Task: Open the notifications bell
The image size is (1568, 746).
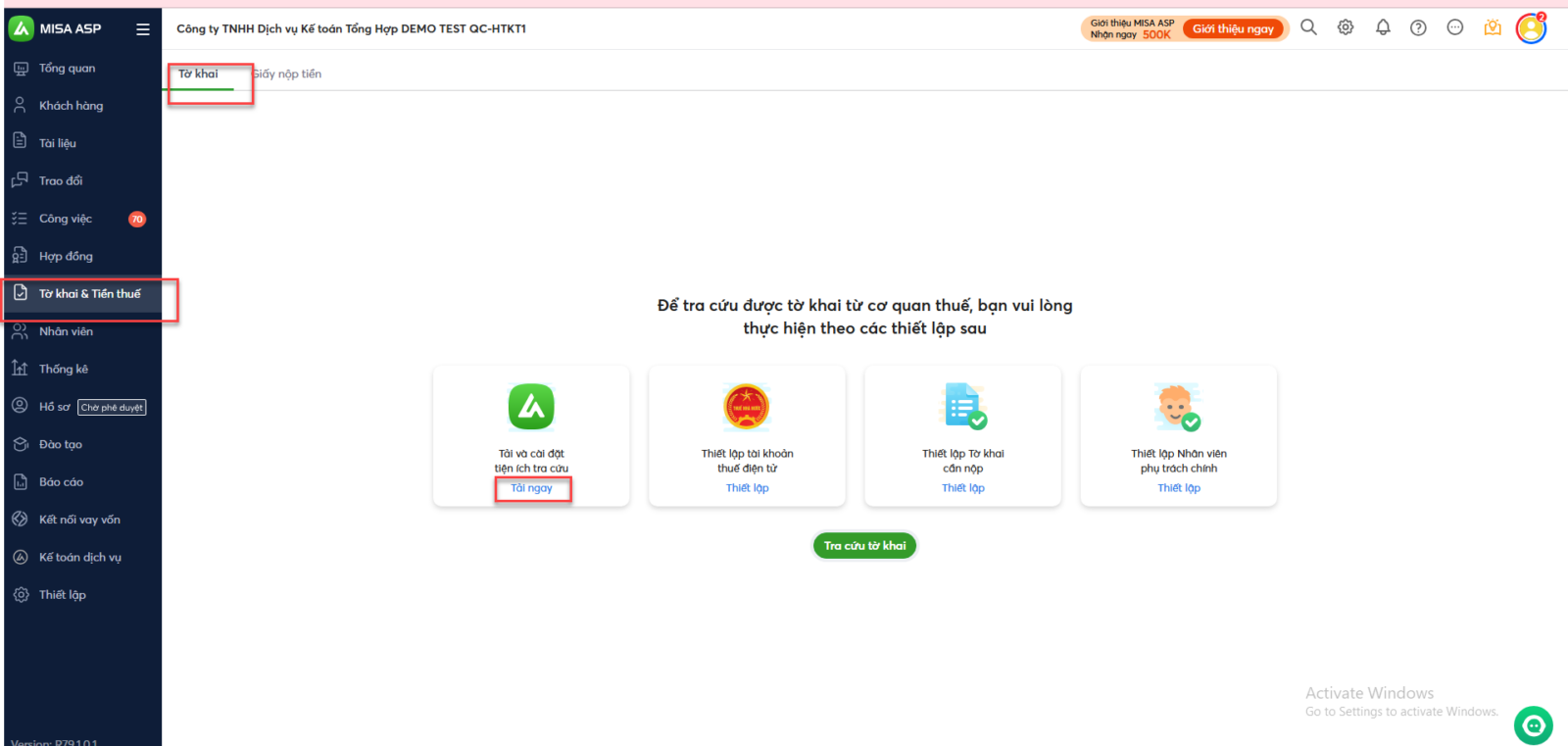Action: (x=1383, y=27)
